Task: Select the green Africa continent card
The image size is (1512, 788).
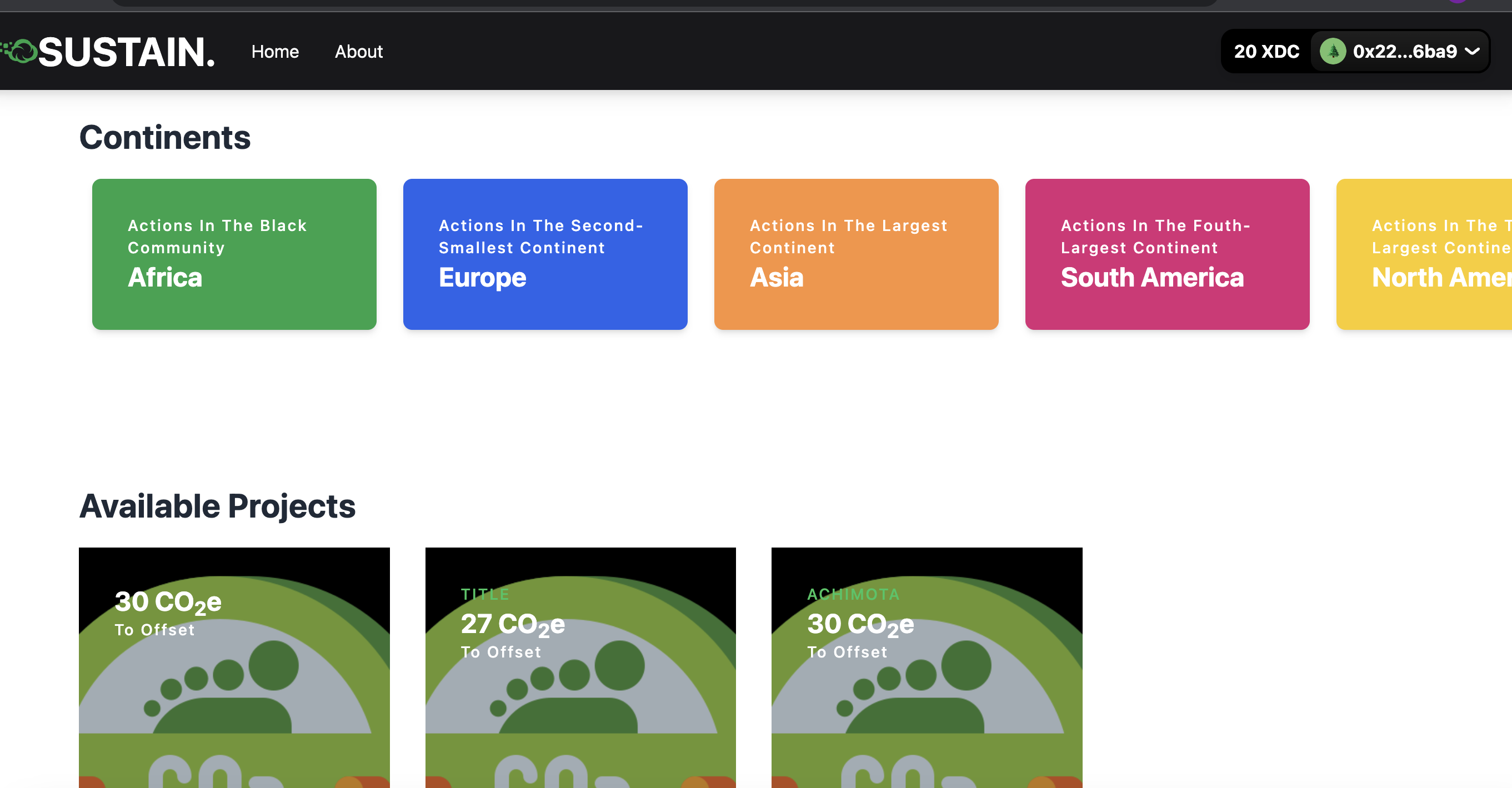Action: [x=234, y=254]
